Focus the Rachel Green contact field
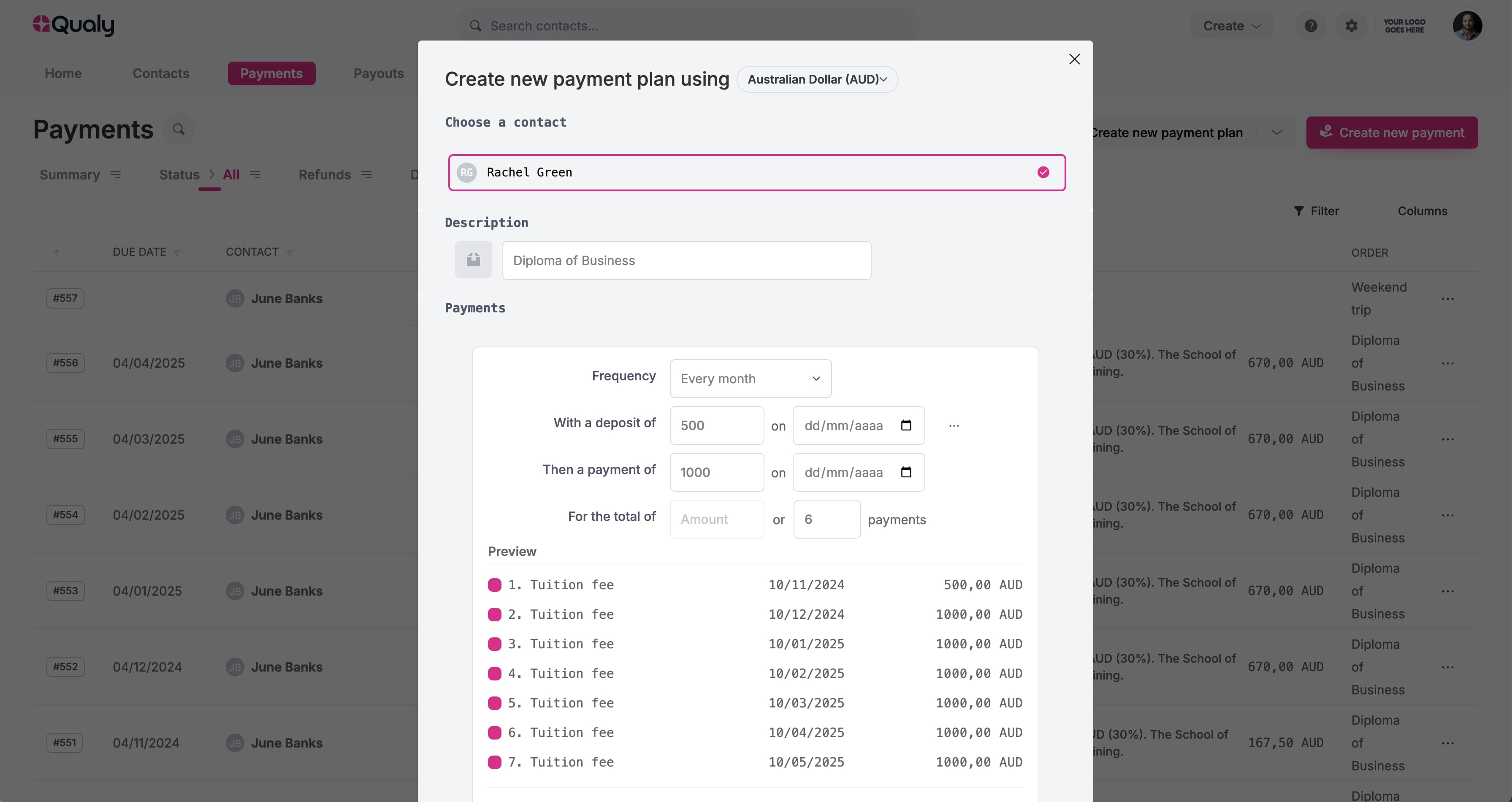Viewport: 1512px width, 802px height. pyautogui.click(x=756, y=173)
